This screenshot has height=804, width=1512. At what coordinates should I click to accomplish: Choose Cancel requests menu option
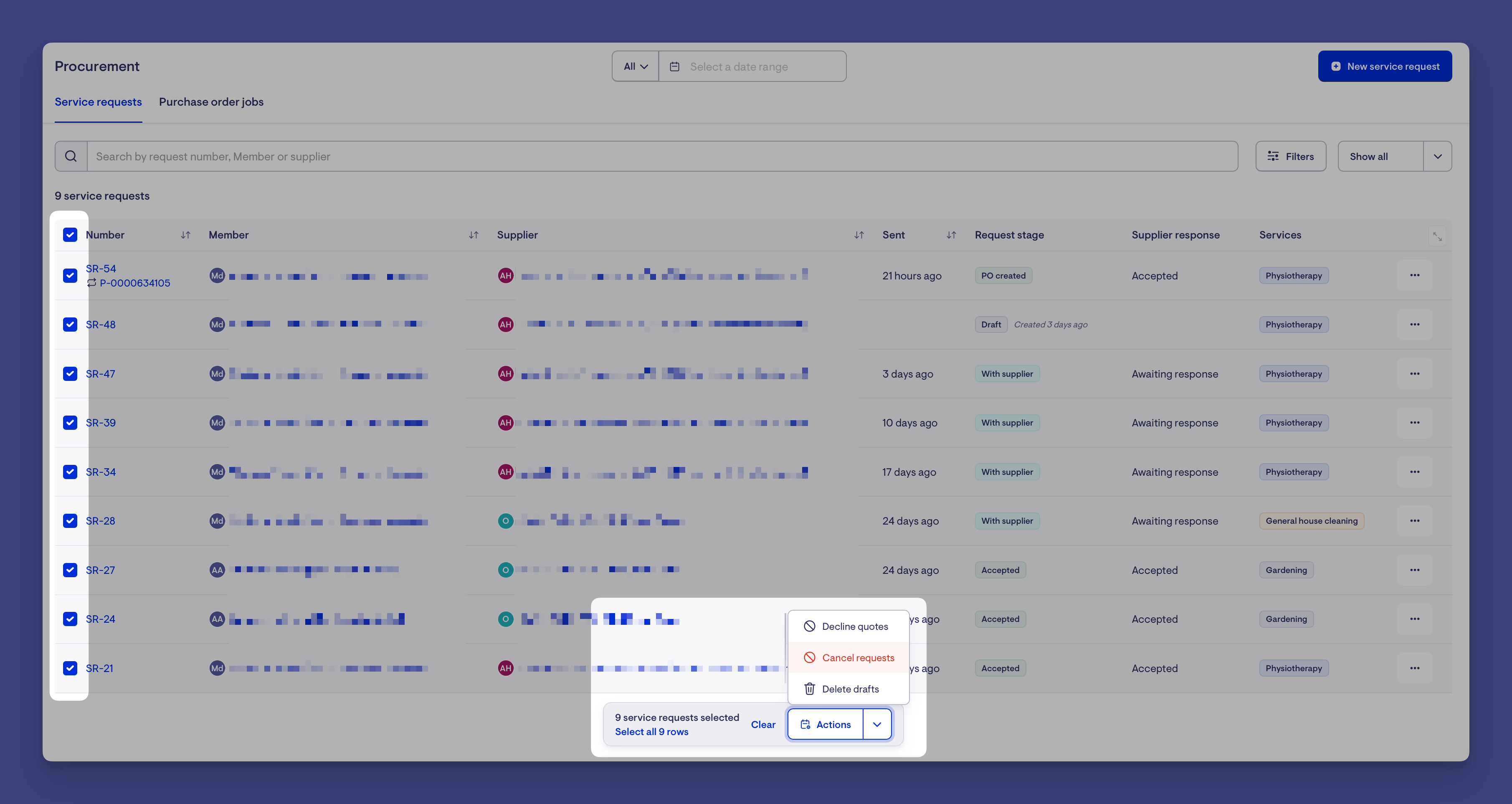pos(848,658)
